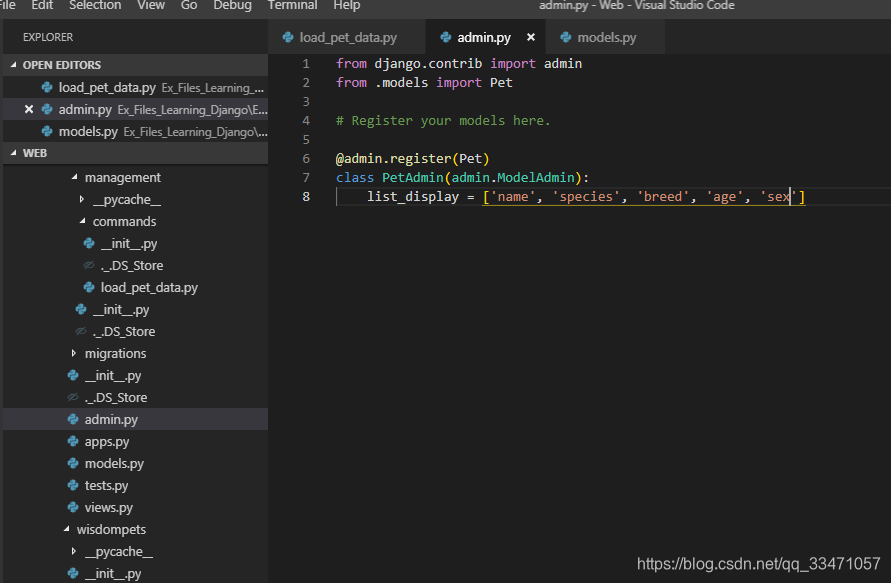Switch to the load_pet_data.py editor tab

click(347, 38)
